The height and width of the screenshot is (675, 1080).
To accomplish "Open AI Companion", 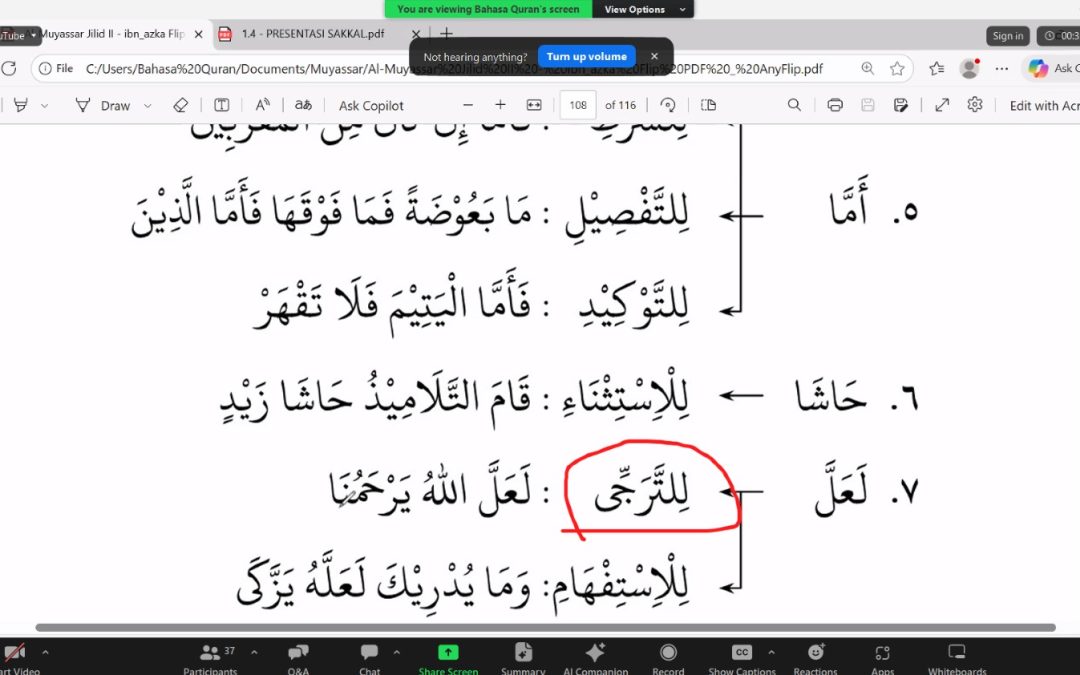I will pyautogui.click(x=595, y=658).
